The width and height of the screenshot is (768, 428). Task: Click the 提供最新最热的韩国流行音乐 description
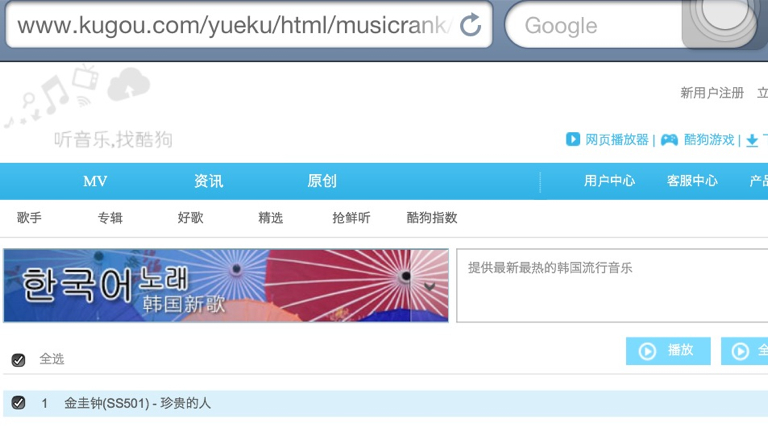550,268
